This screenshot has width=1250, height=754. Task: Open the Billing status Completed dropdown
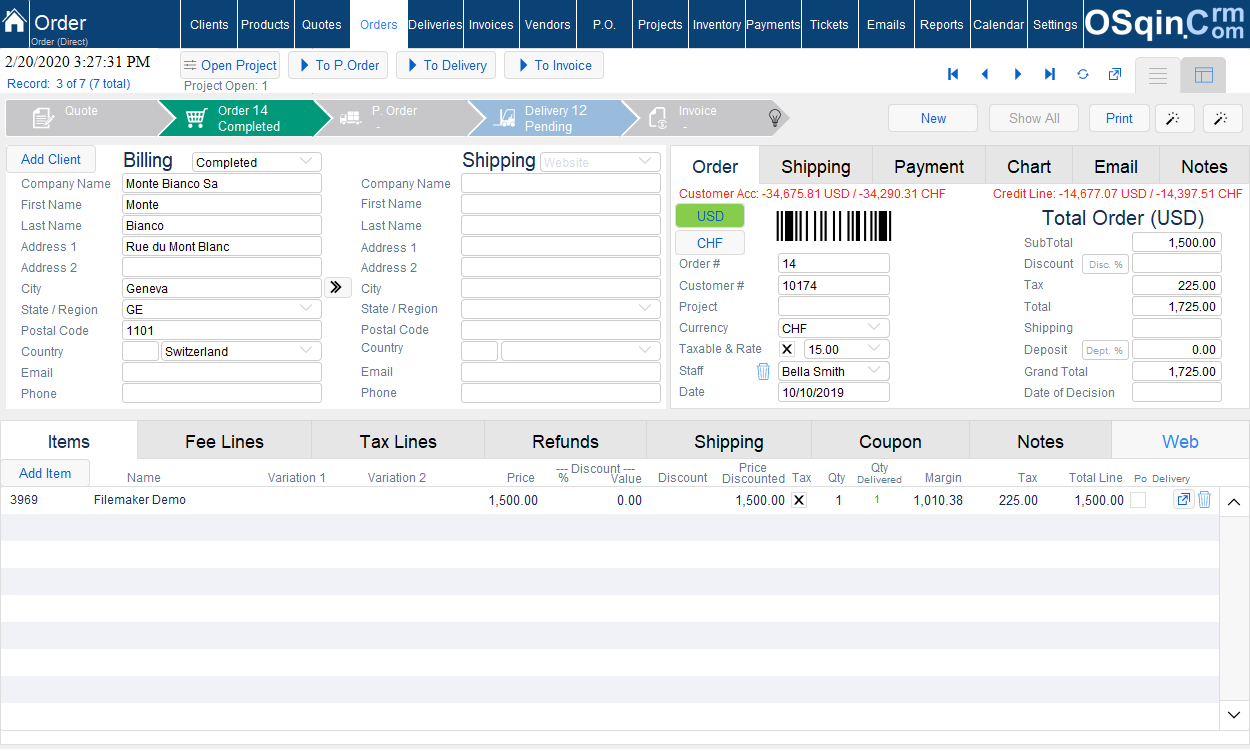pos(257,162)
